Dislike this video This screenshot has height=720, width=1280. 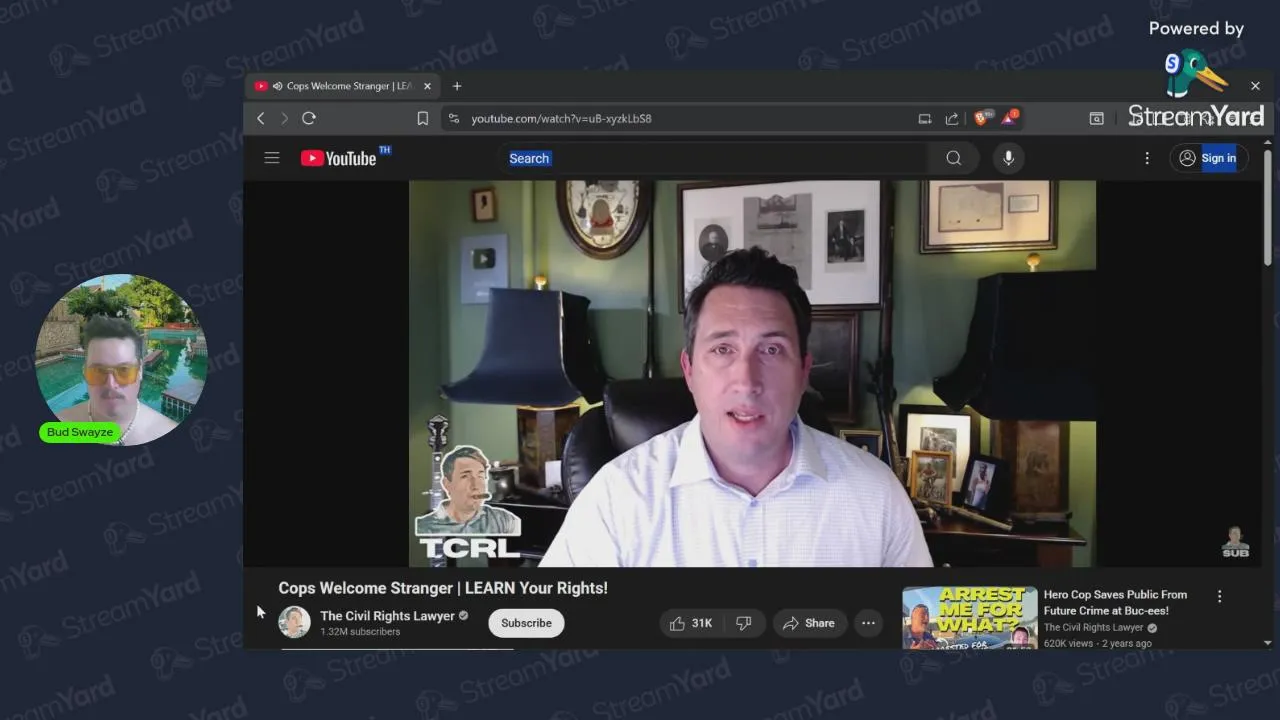click(x=744, y=623)
